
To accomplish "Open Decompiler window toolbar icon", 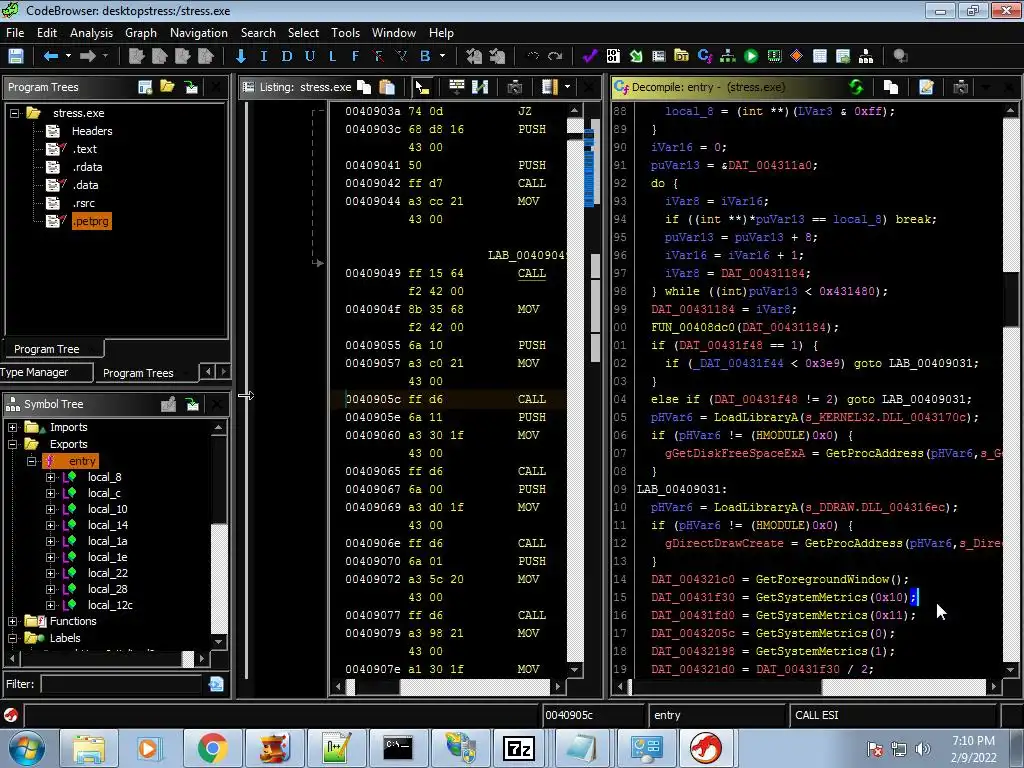I will (705, 56).
